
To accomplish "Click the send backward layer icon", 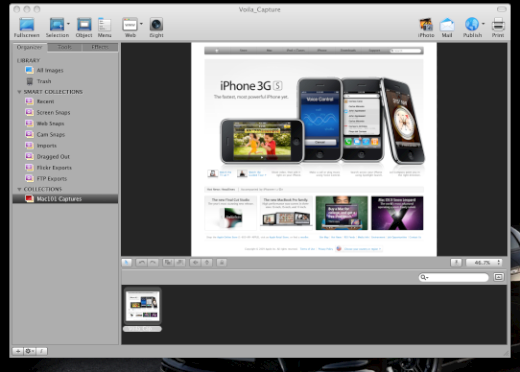I will 180,263.
